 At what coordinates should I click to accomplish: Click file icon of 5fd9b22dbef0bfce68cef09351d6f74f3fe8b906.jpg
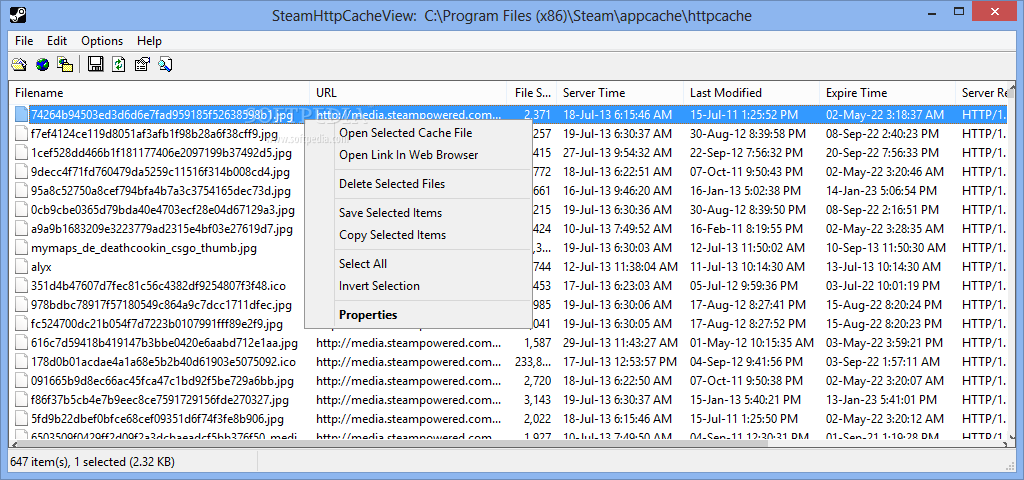click(21, 419)
